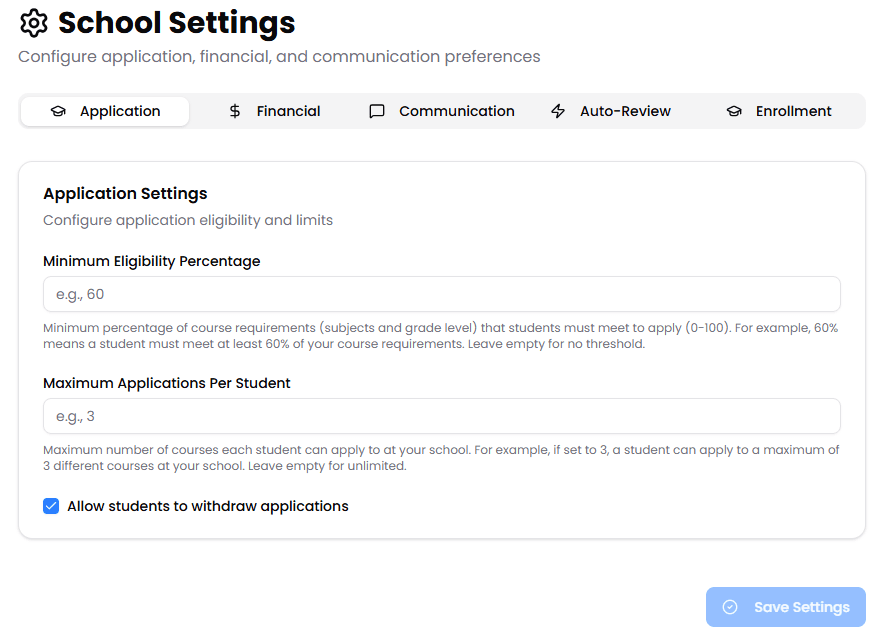Screen dimensions: 882x633
Task: Click the chat bubble icon on Communication tab
Action: tap(376, 111)
